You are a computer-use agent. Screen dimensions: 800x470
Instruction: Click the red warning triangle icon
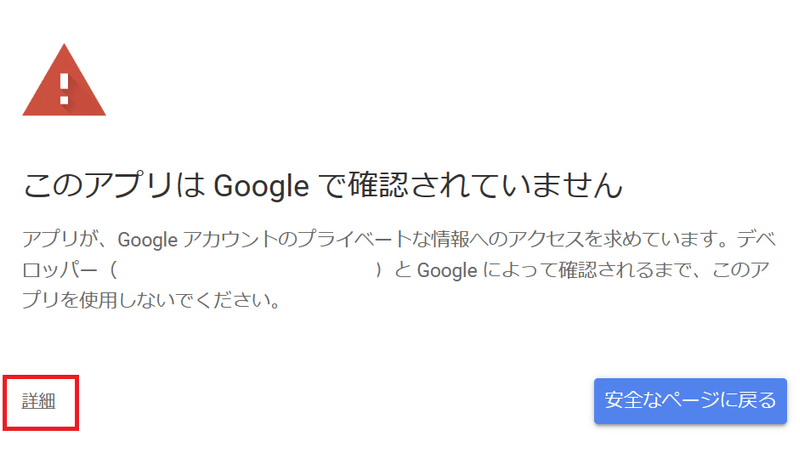[64, 82]
